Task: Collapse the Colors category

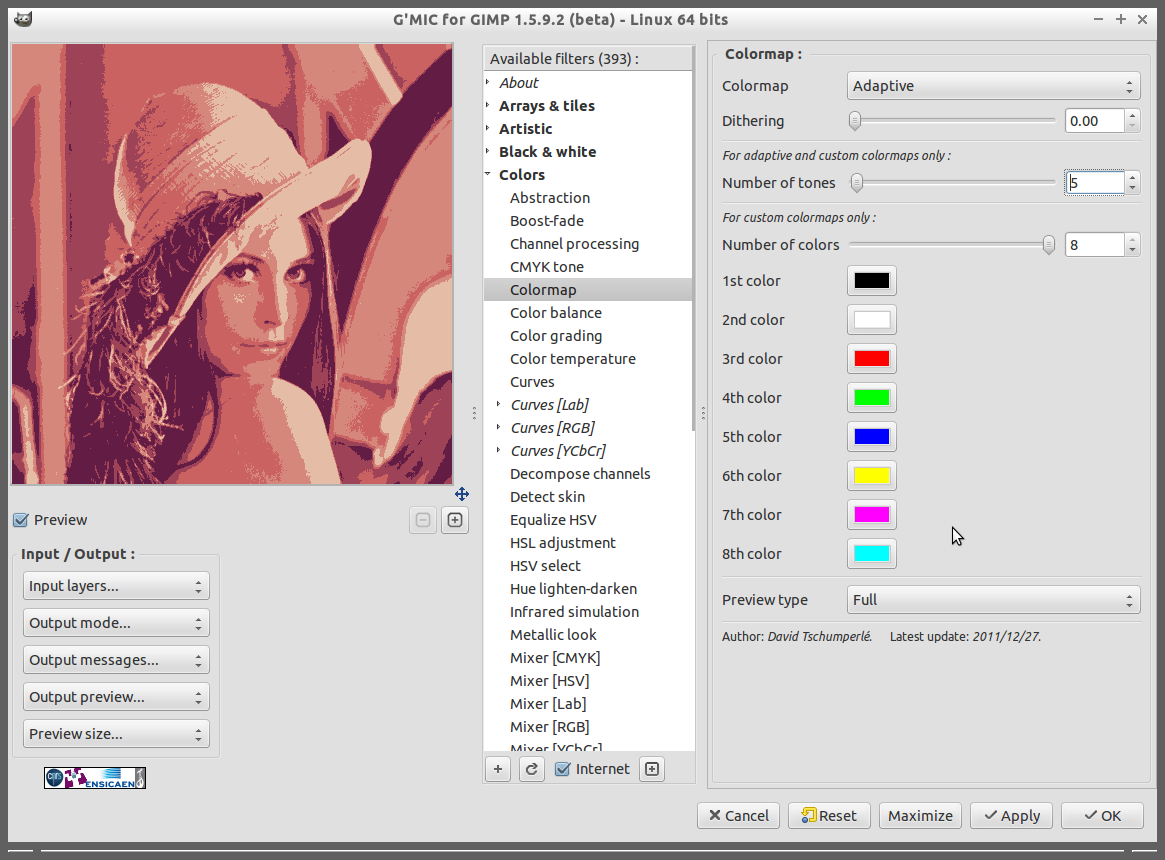Action: point(488,174)
